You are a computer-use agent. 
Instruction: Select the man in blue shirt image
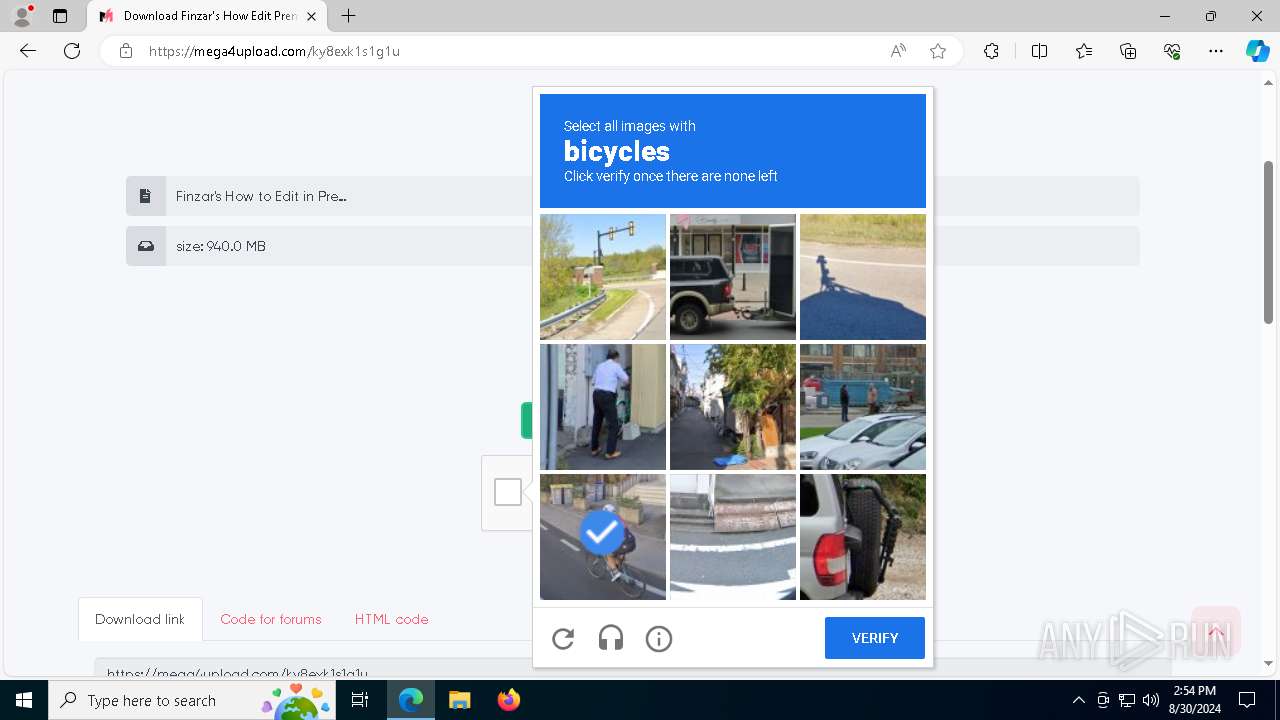coord(603,407)
